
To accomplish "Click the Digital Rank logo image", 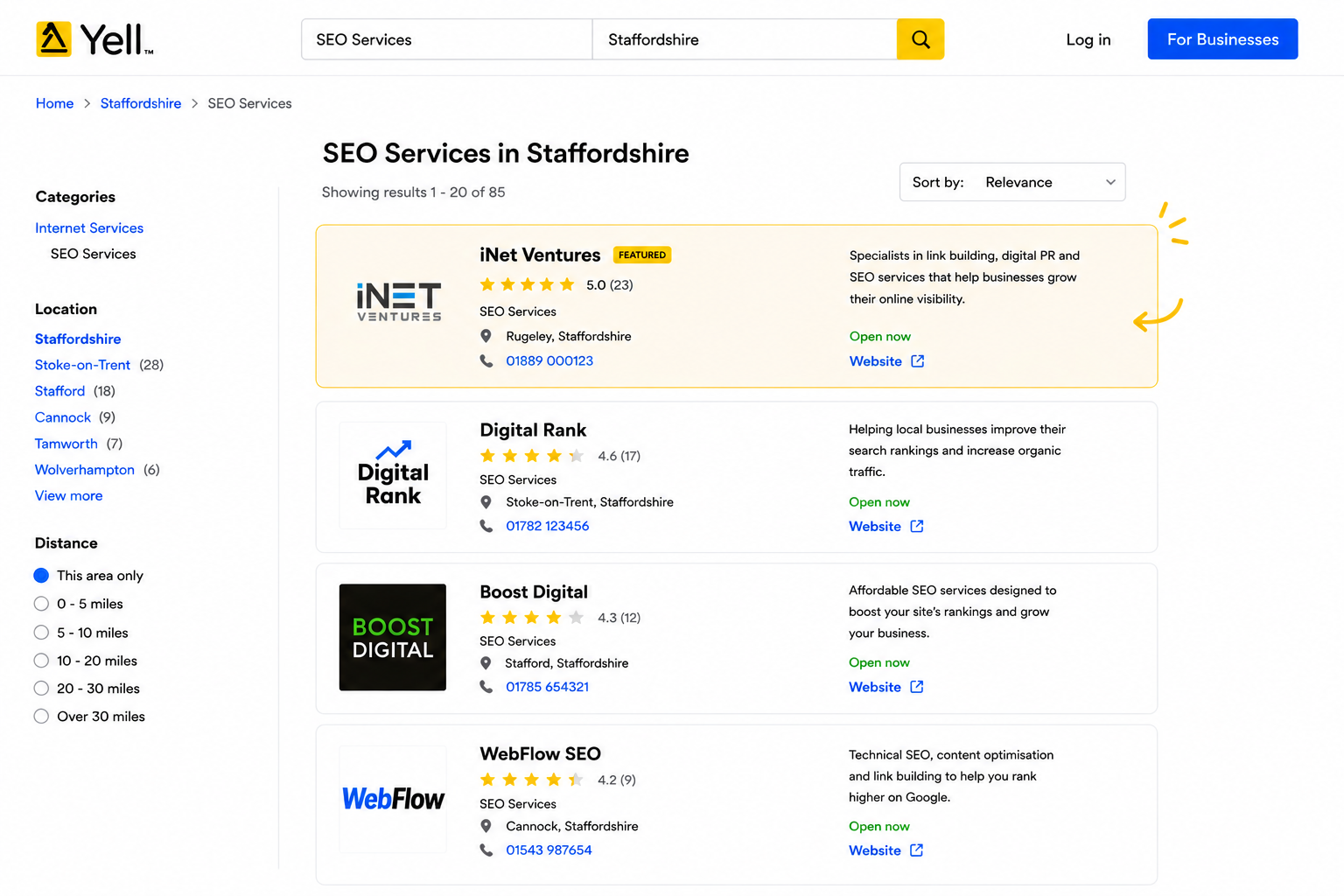I will [x=393, y=475].
